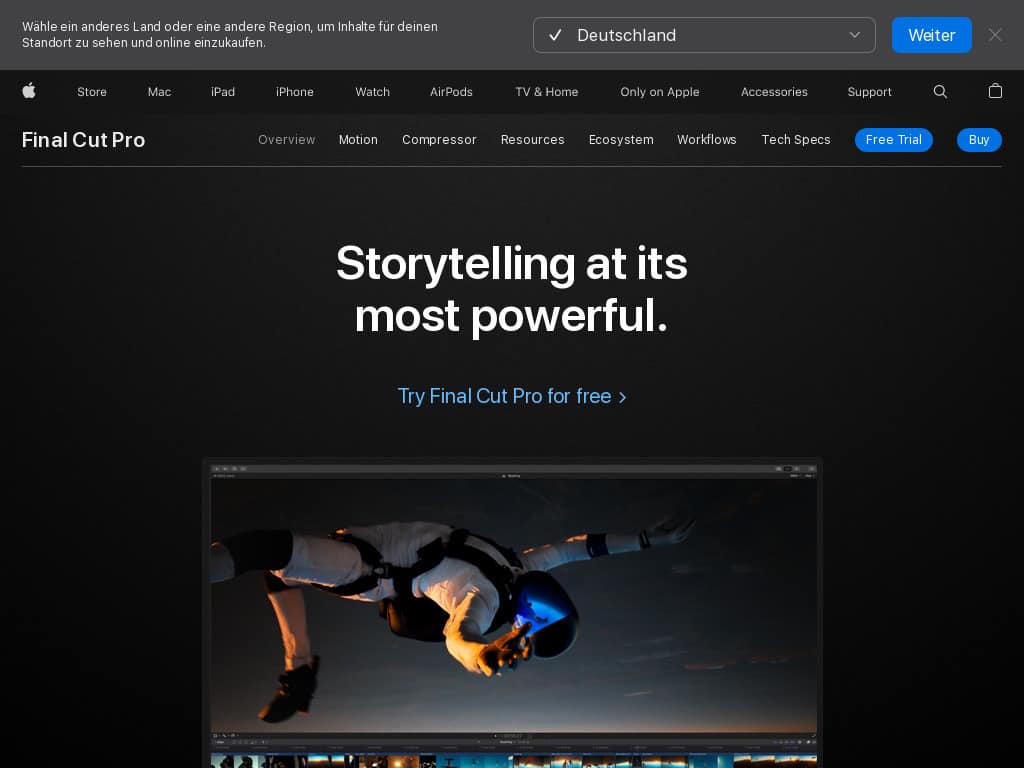Go to the Tech Specs tab
Image resolution: width=1024 pixels, height=768 pixels.
pyautogui.click(x=796, y=140)
